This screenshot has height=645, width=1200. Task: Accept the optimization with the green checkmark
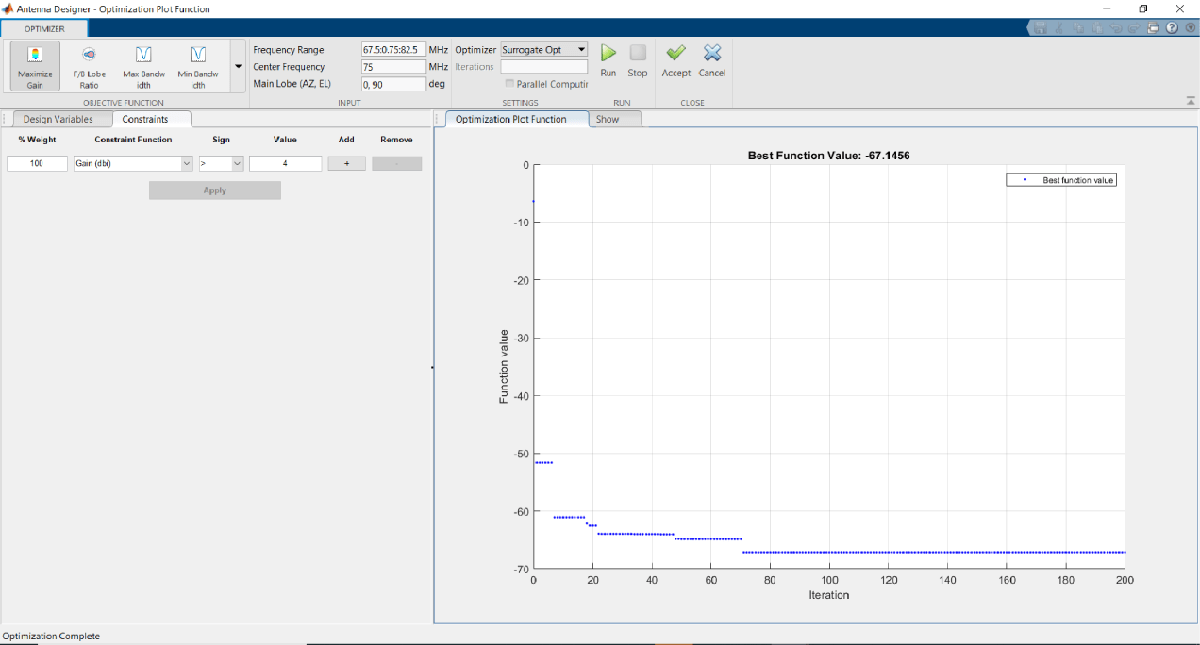[676, 54]
